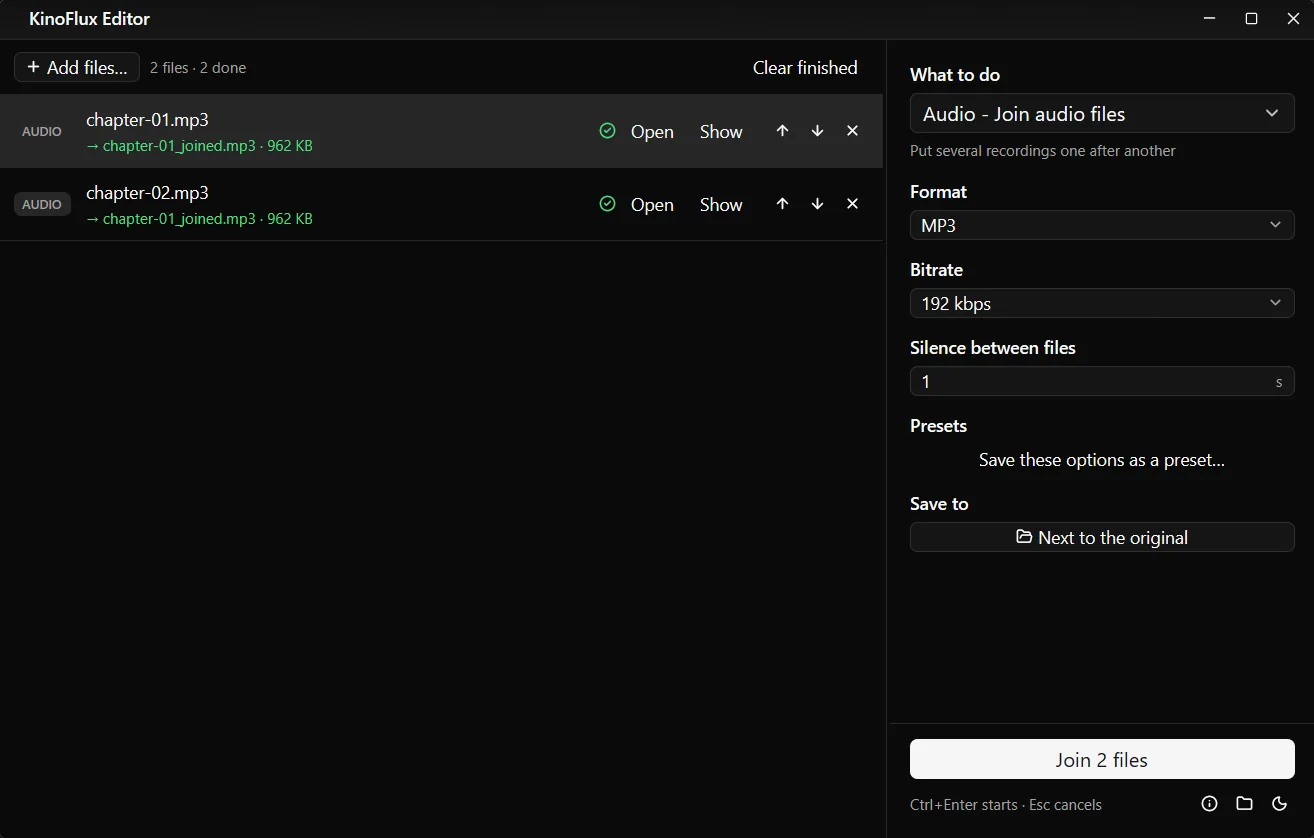Click the AUDIO badge of chapter-02.mp3
This screenshot has height=838, width=1314.
click(x=42, y=204)
